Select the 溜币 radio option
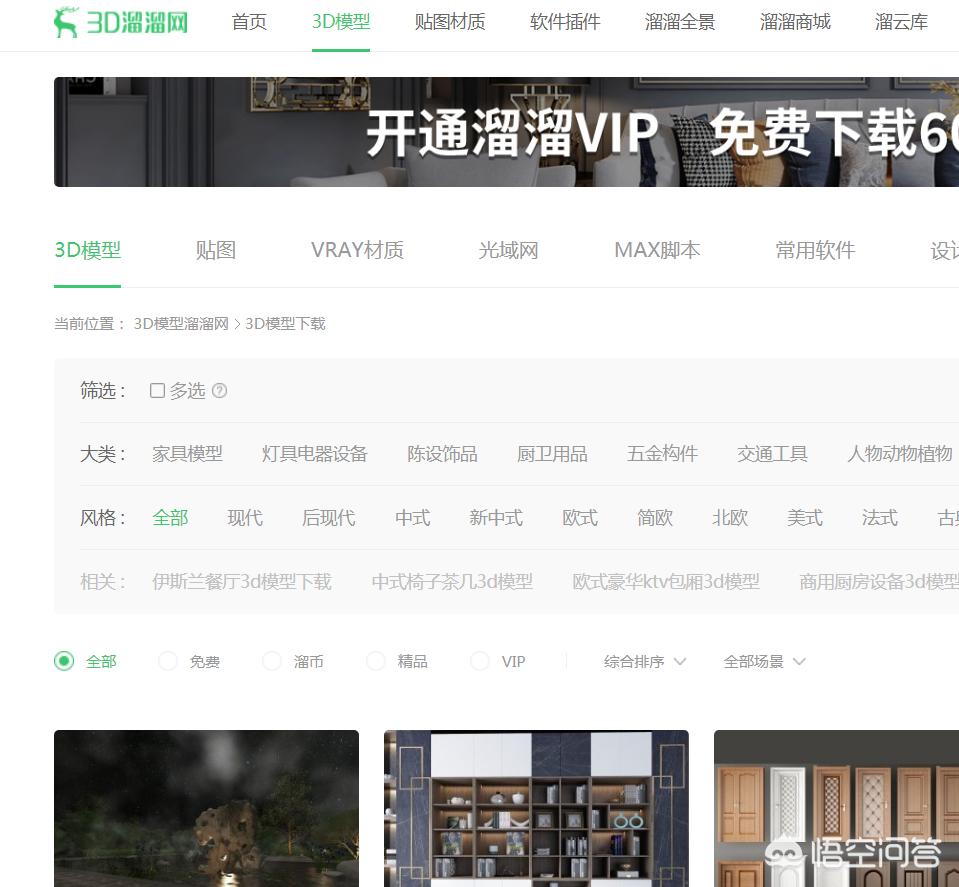Viewport: 959px width, 887px height. (272, 661)
